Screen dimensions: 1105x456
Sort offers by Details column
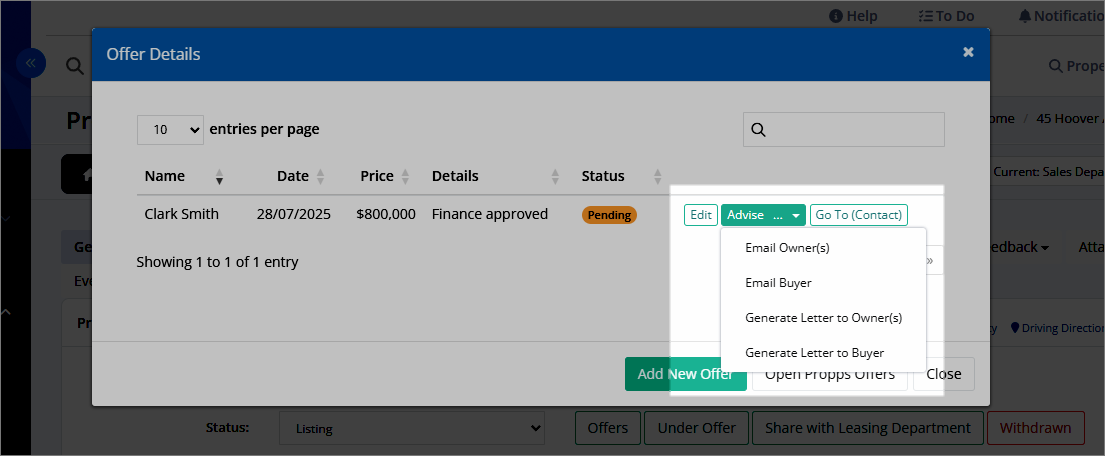(495, 176)
